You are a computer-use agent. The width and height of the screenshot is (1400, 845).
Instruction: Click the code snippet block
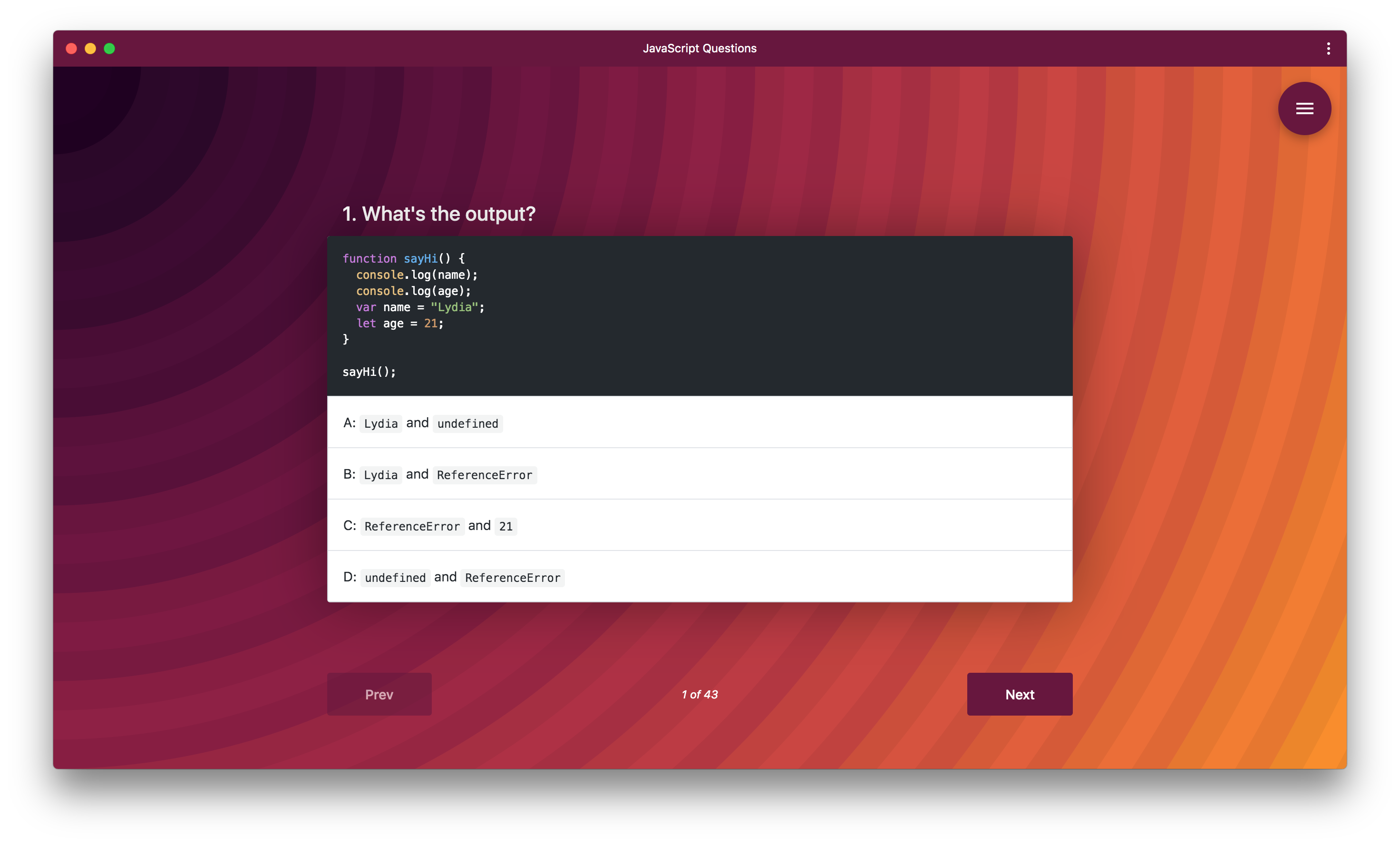tap(699, 315)
